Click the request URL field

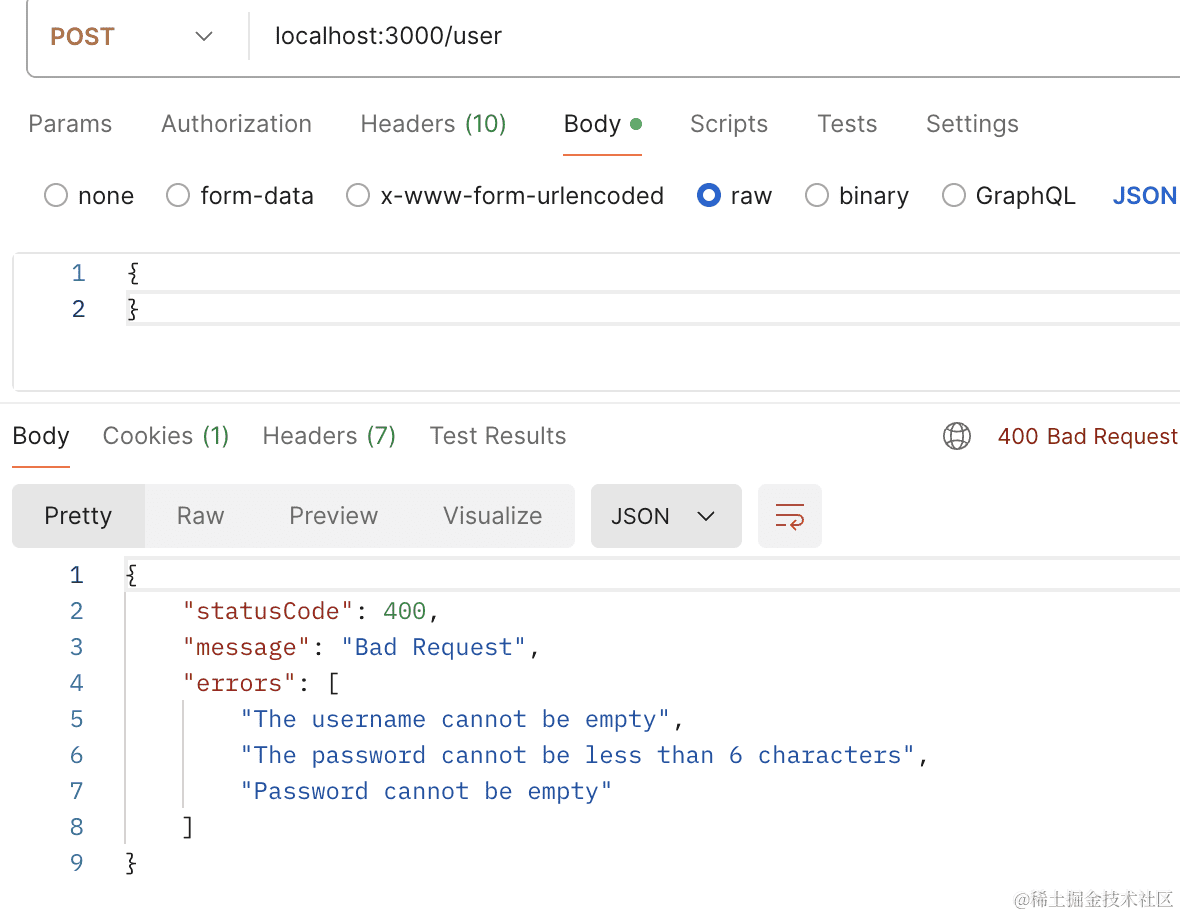(x=700, y=37)
